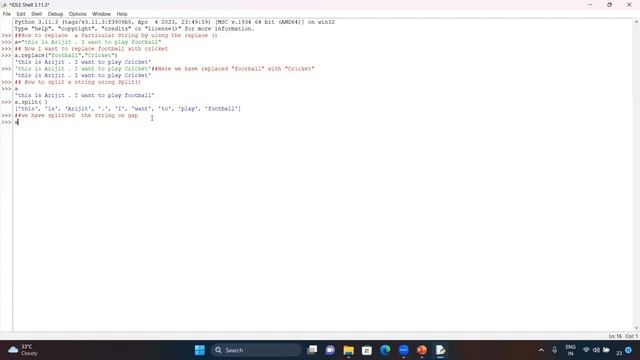Close the IDLE Shell window
This screenshot has height=360, width=640.
pos(629,4)
